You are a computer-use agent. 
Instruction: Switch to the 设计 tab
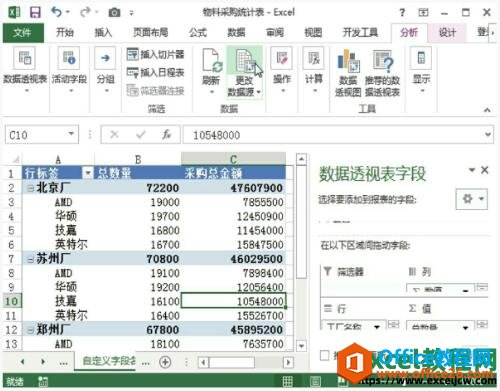point(447,32)
